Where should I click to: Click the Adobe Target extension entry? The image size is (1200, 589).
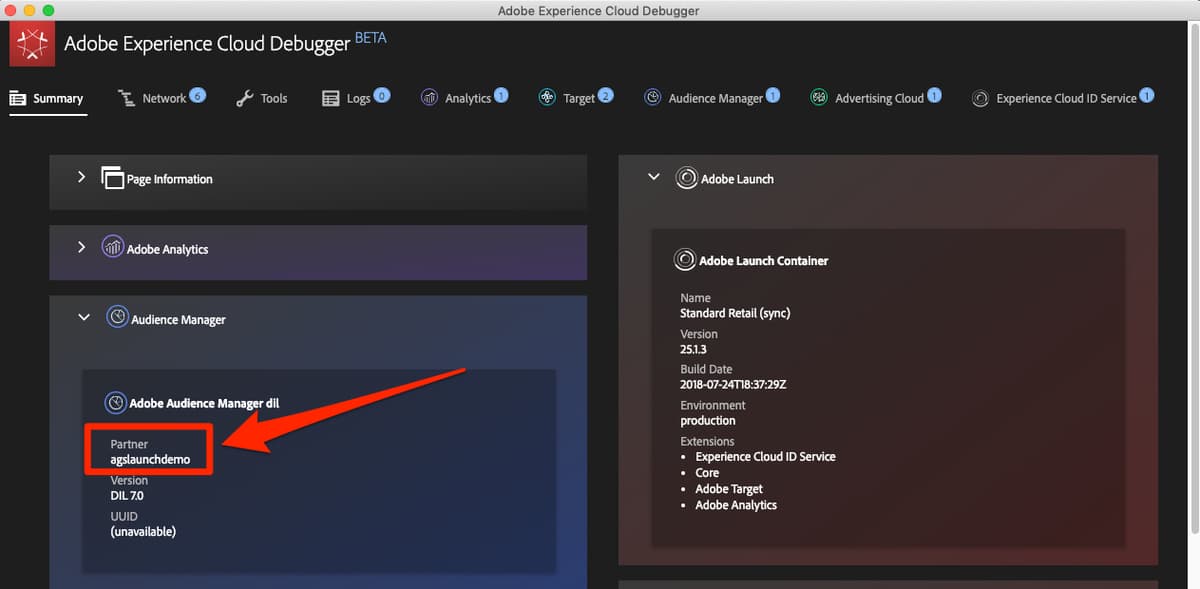pyautogui.click(x=729, y=488)
